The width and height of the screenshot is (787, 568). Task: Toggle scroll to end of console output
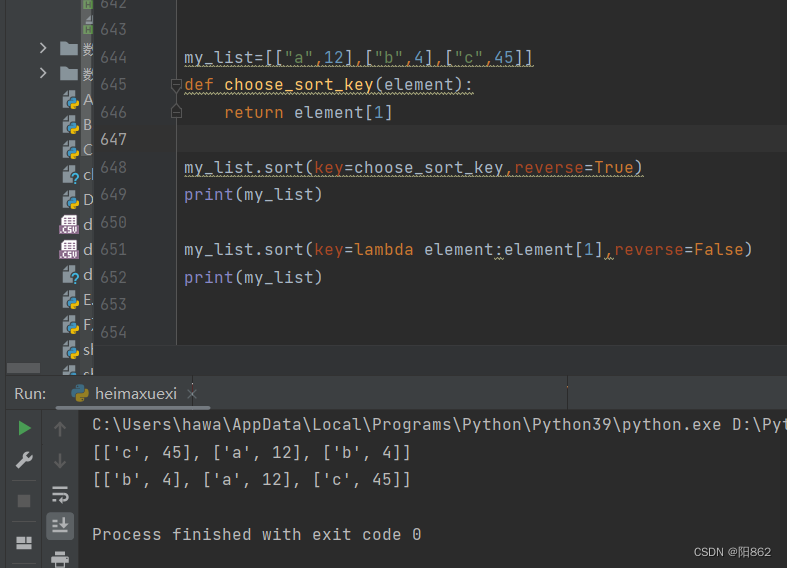point(60,525)
